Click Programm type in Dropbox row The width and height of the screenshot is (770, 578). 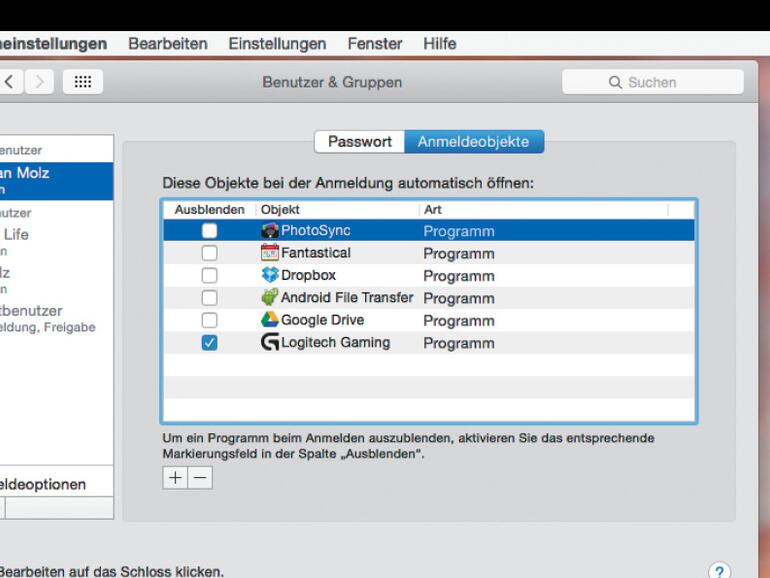pyautogui.click(x=459, y=276)
